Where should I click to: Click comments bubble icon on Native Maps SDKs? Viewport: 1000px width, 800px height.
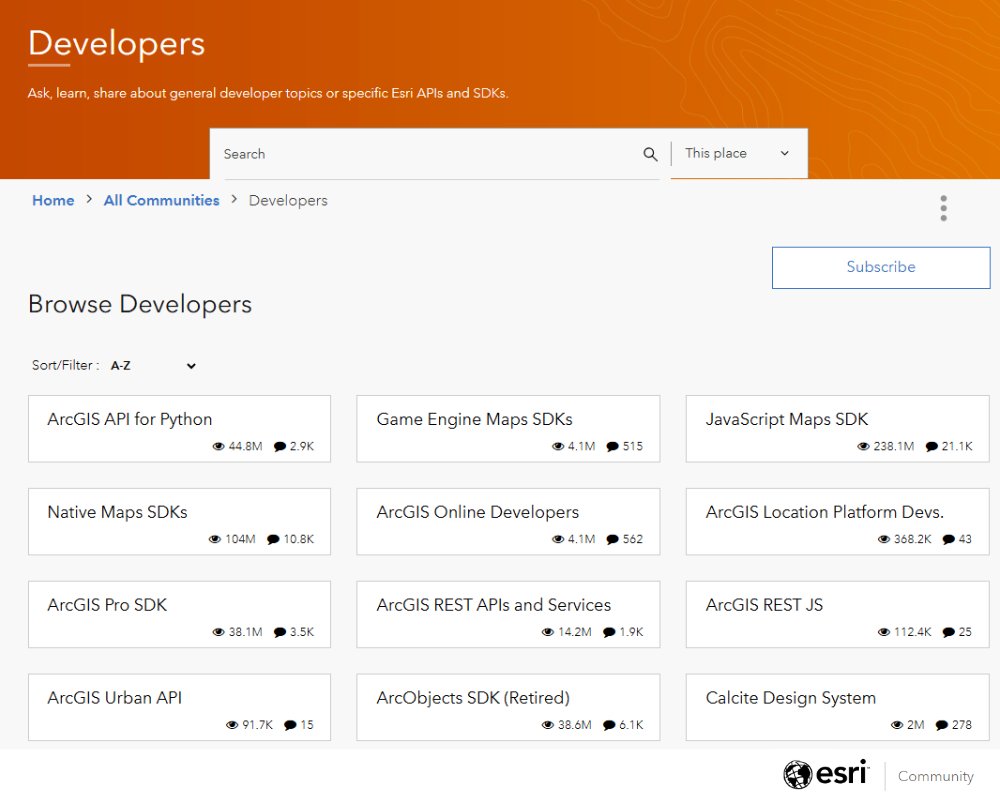(273, 539)
